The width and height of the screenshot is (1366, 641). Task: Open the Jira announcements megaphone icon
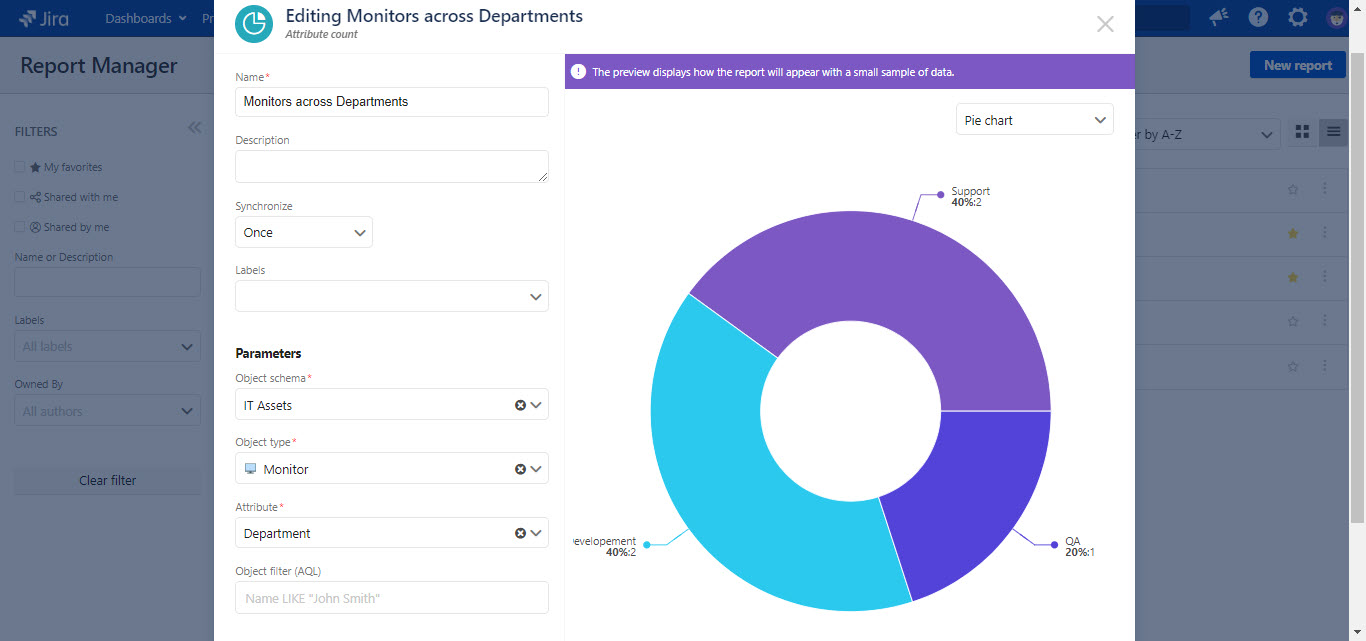point(1217,17)
